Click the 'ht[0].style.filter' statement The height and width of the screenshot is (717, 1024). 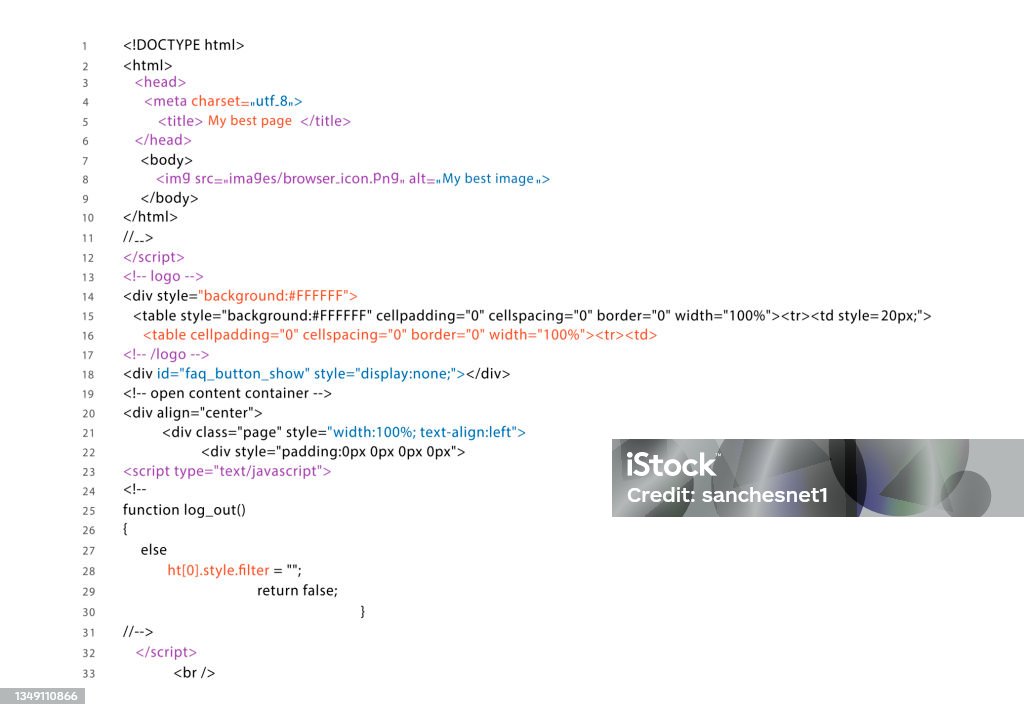pyautogui.click(x=234, y=570)
